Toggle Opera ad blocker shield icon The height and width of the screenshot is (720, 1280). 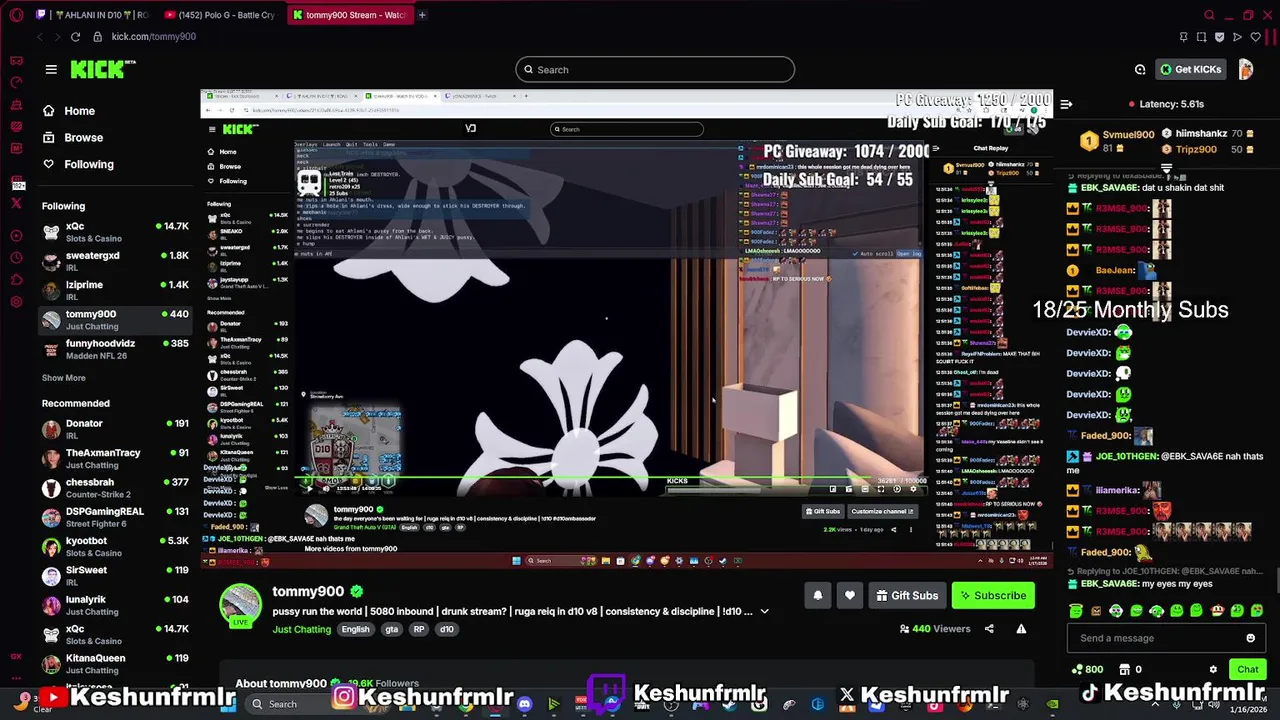point(1219,37)
